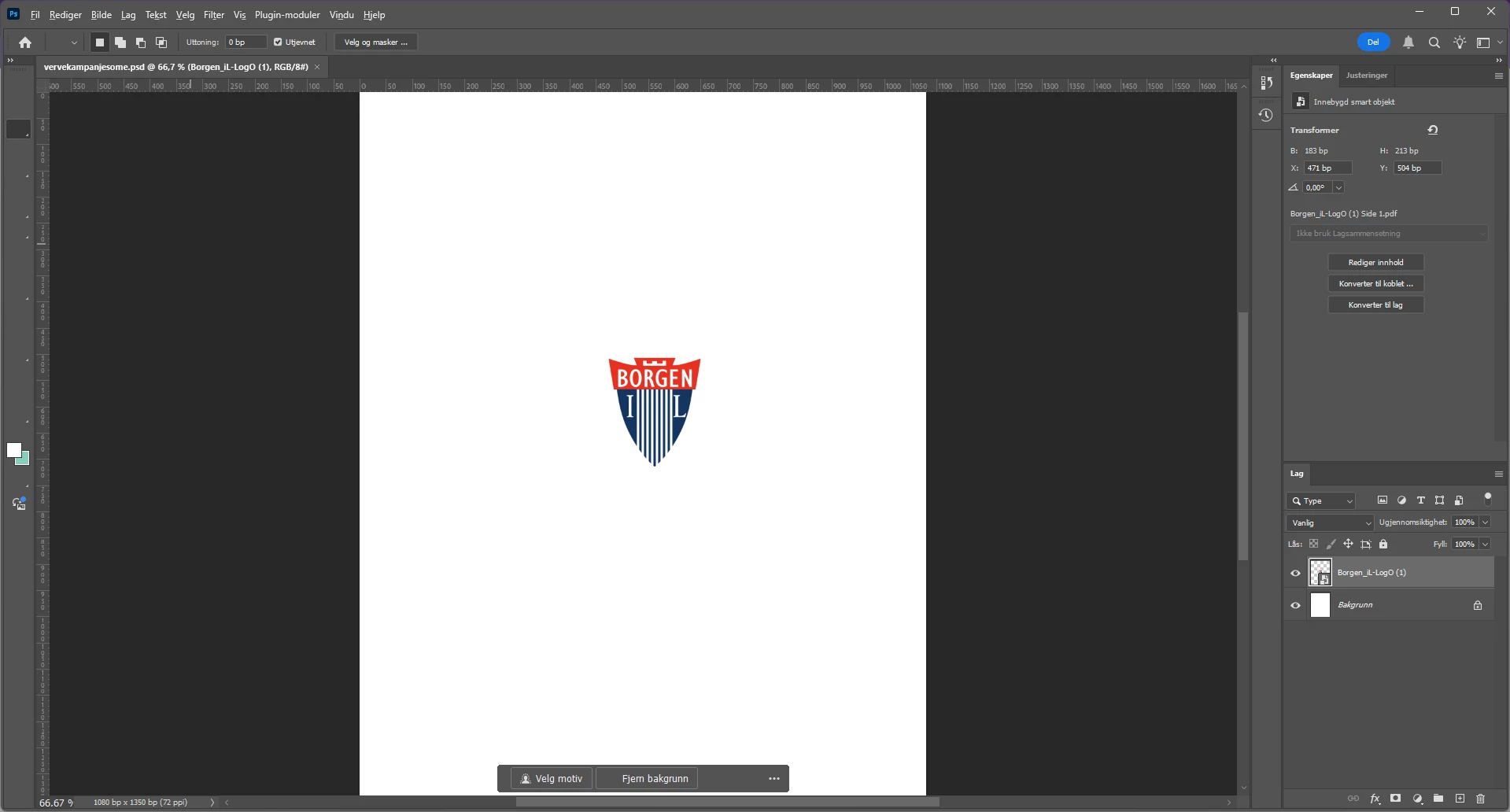
Task: Choose Add to selection mode
Action: [120, 42]
